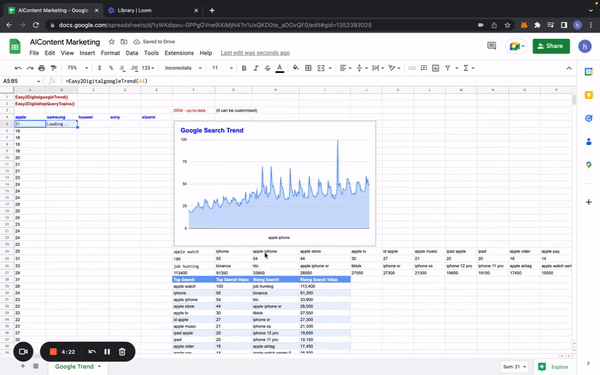
Task: Open the 'Last edit was seconds ago' link
Action: point(255,53)
